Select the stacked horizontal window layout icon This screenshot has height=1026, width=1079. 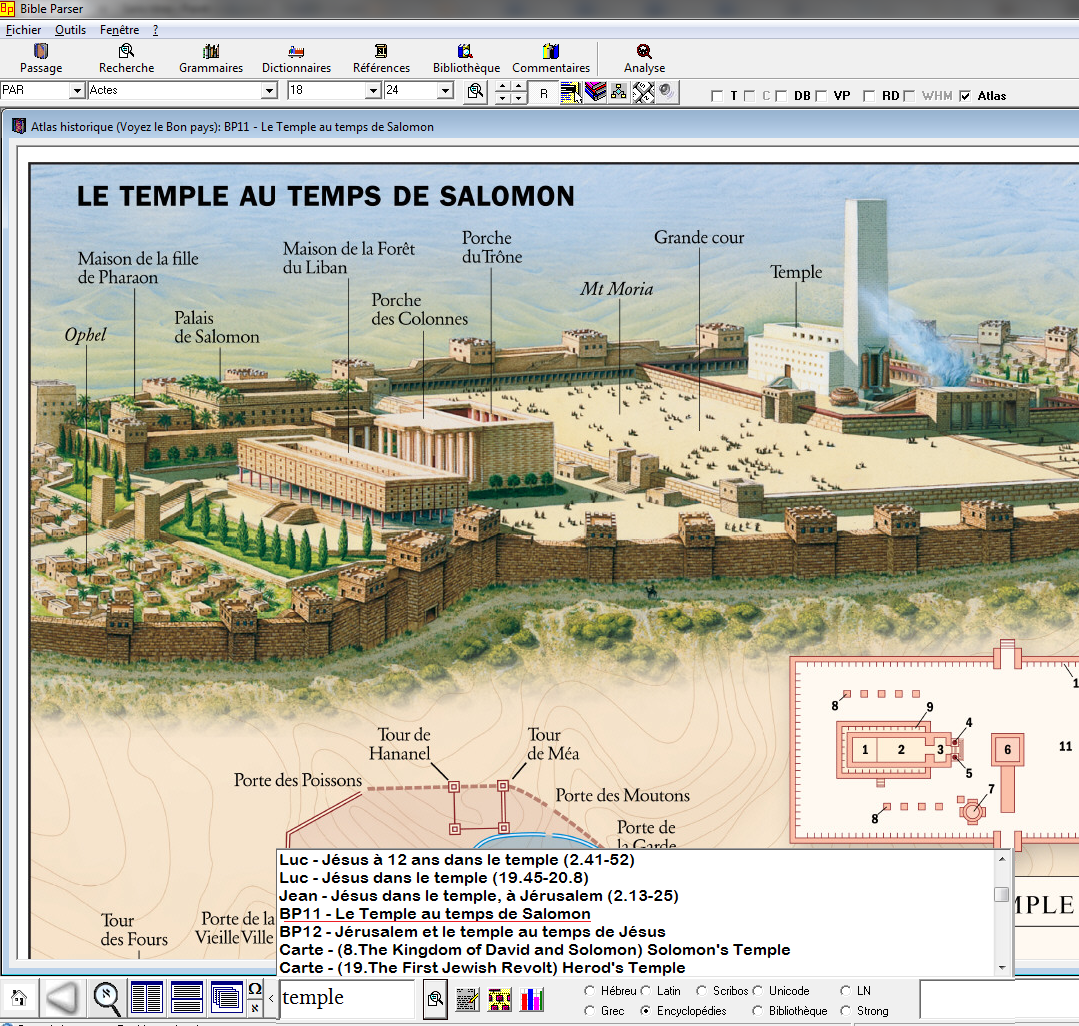[x=186, y=998]
